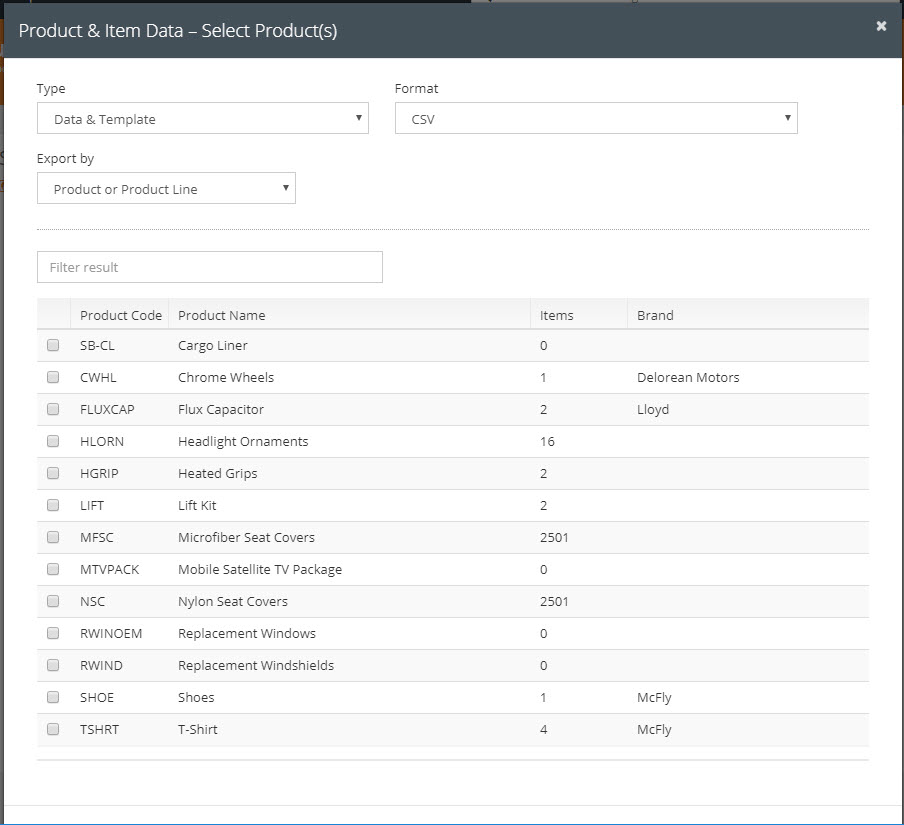Open the Format dropdown showing CSV
Screen dimensions: 904x825
(x=596, y=118)
